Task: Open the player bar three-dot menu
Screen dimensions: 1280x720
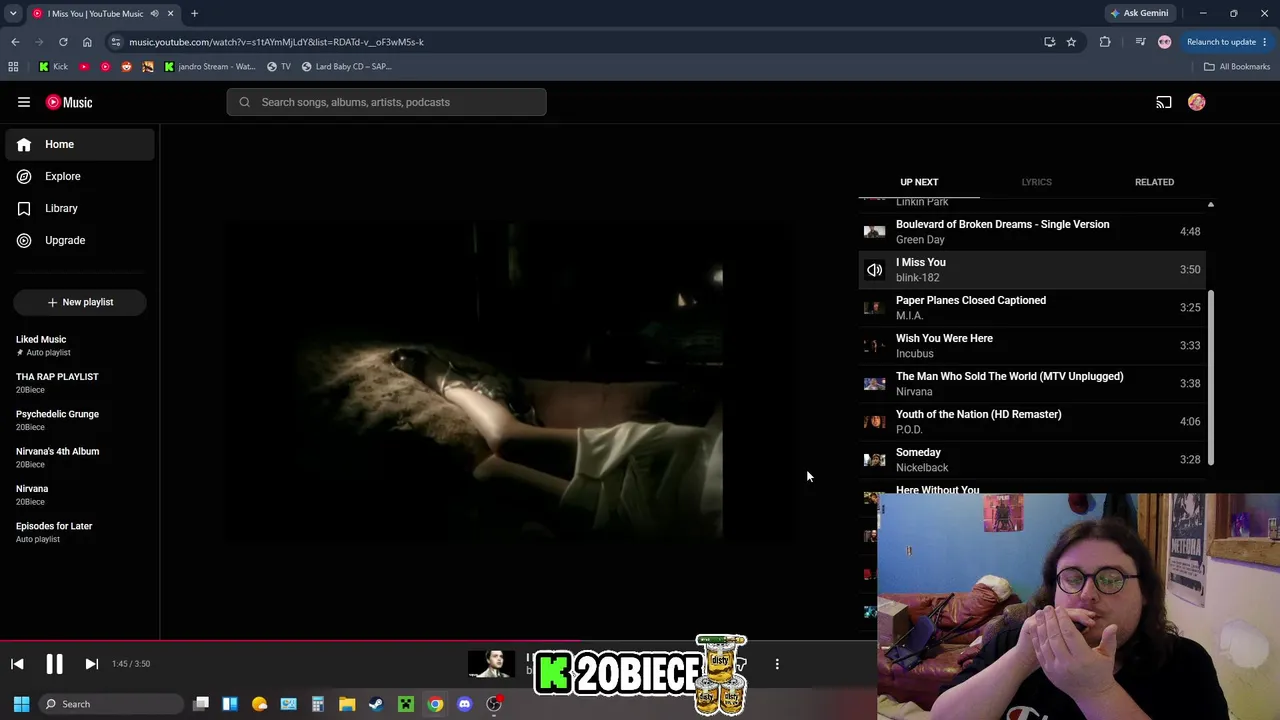Action: 777,664
